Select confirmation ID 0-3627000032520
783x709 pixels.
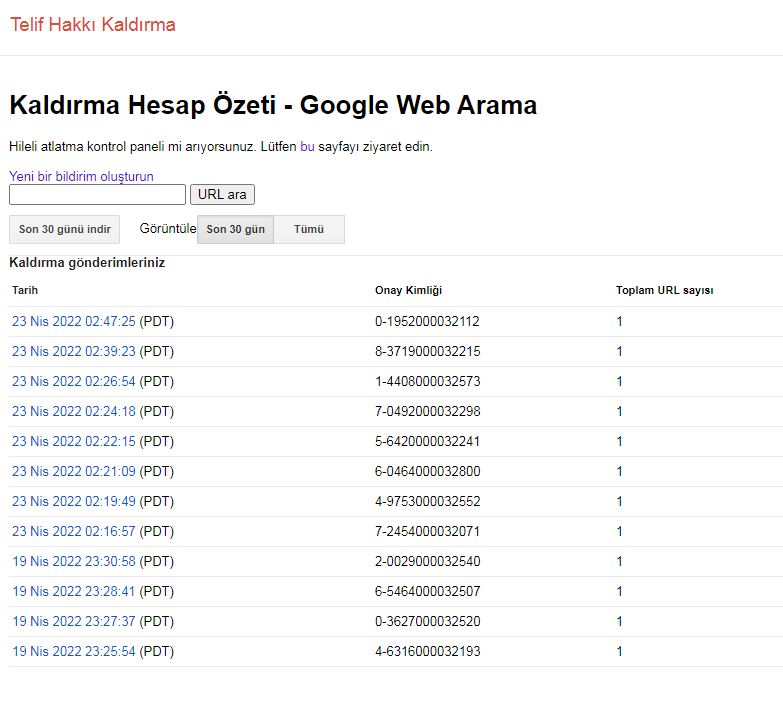tap(427, 621)
